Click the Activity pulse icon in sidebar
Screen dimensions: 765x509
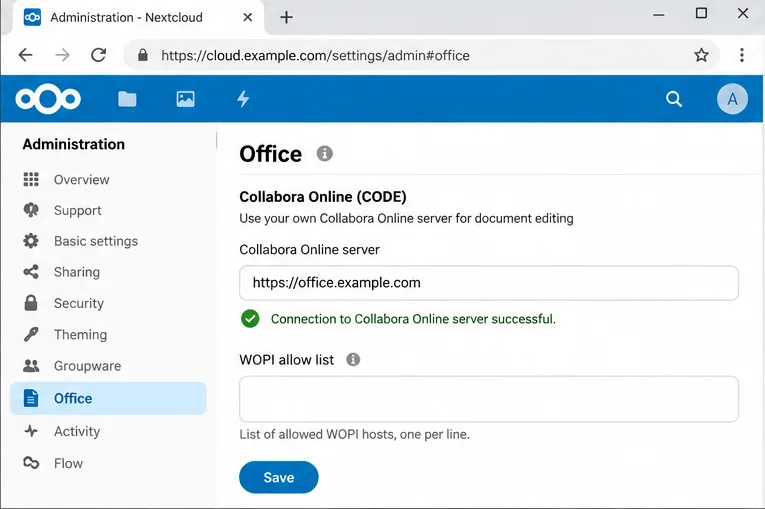point(31,431)
